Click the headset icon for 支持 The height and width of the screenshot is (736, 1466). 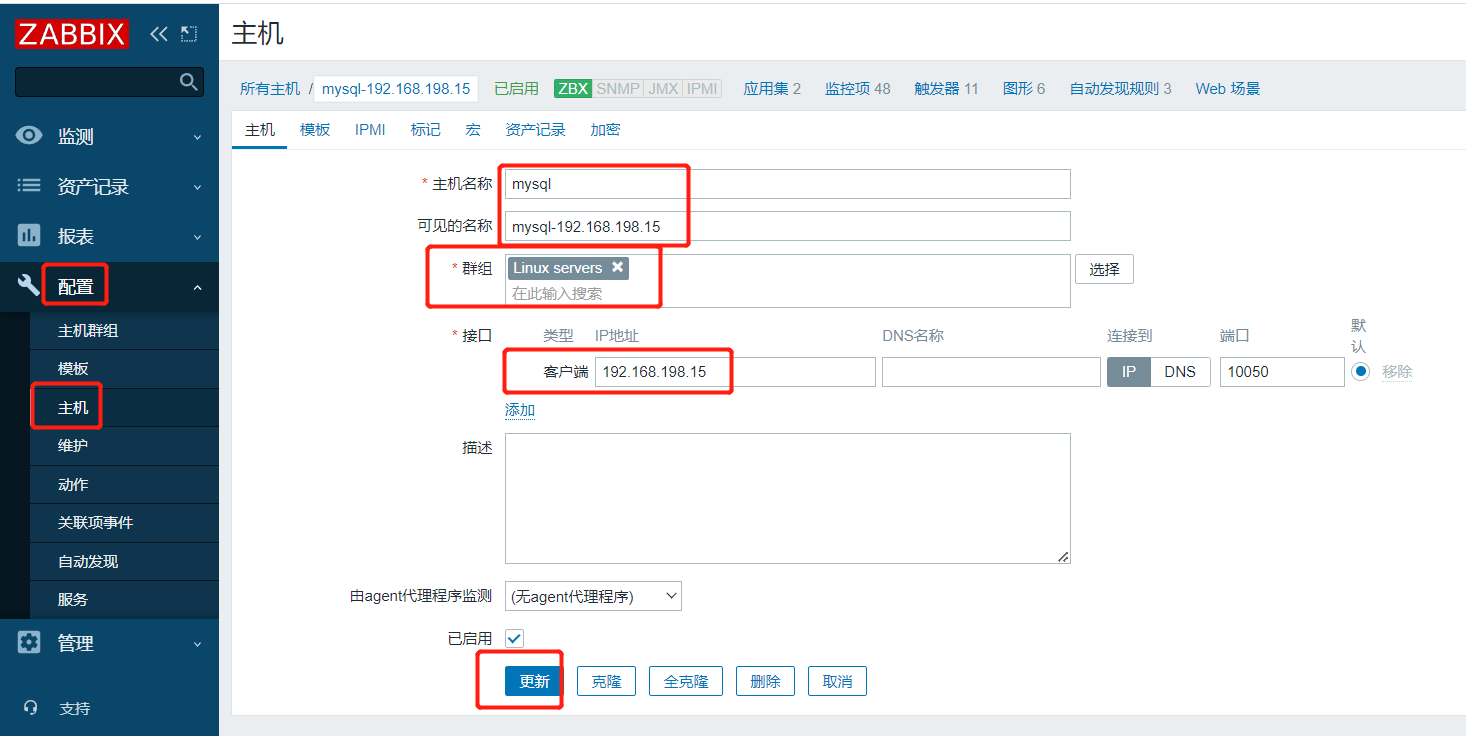pos(31,708)
